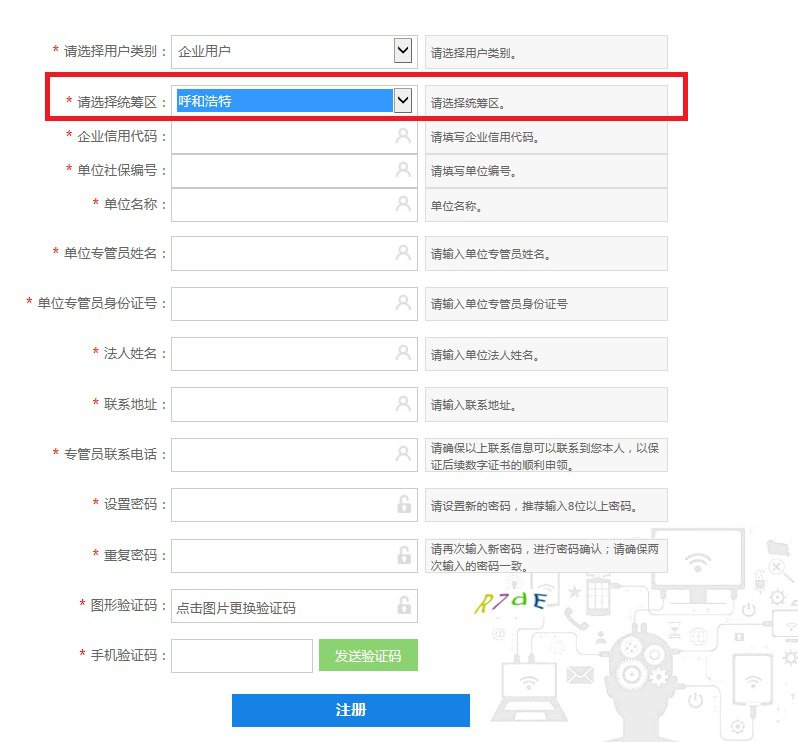Expand the 请选择统筹区 dropdown arrow

point(403,100)
